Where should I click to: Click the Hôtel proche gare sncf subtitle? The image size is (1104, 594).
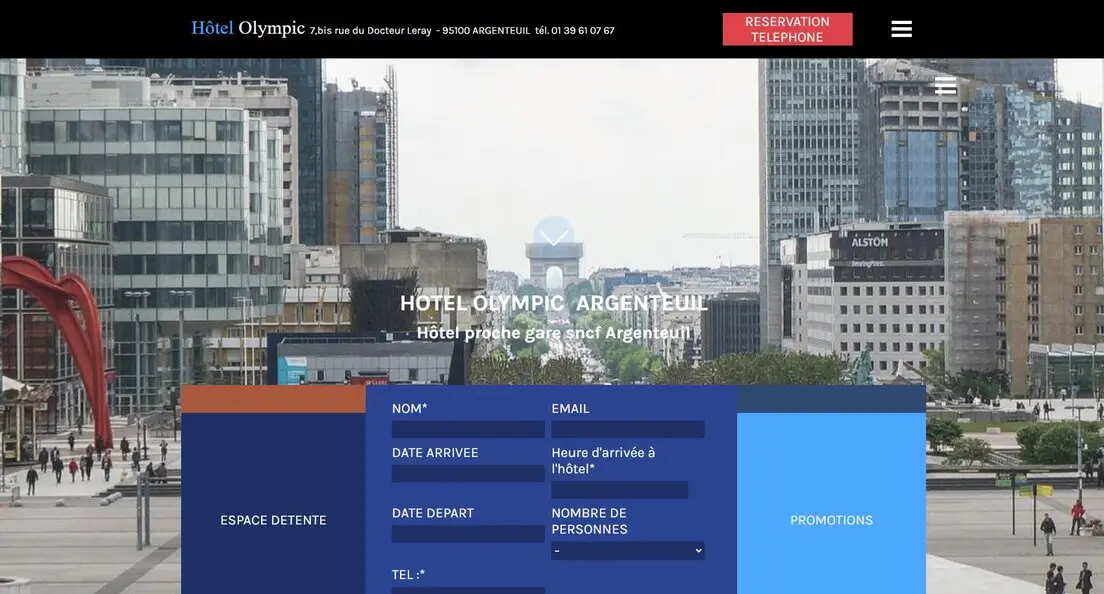pos(553,333)
